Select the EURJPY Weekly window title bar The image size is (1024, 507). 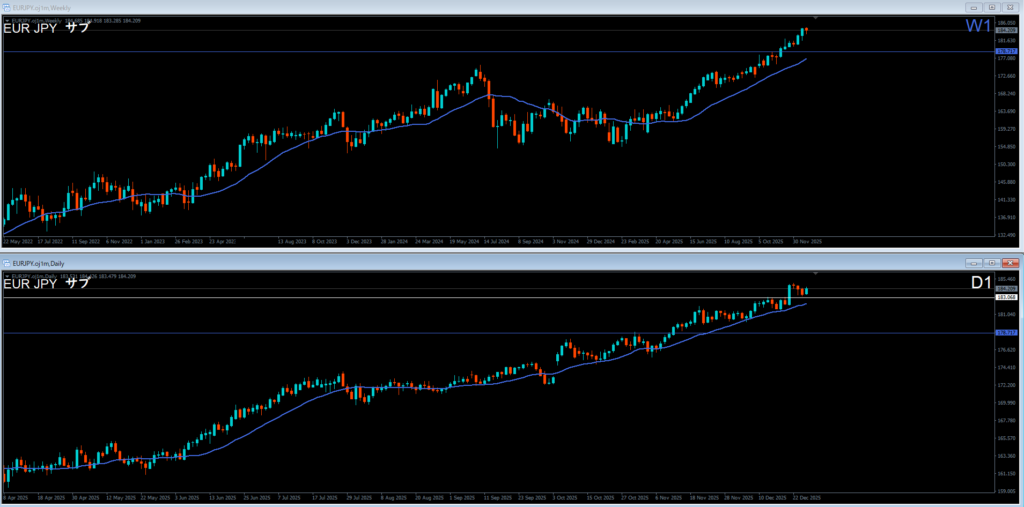click(400, 7)
